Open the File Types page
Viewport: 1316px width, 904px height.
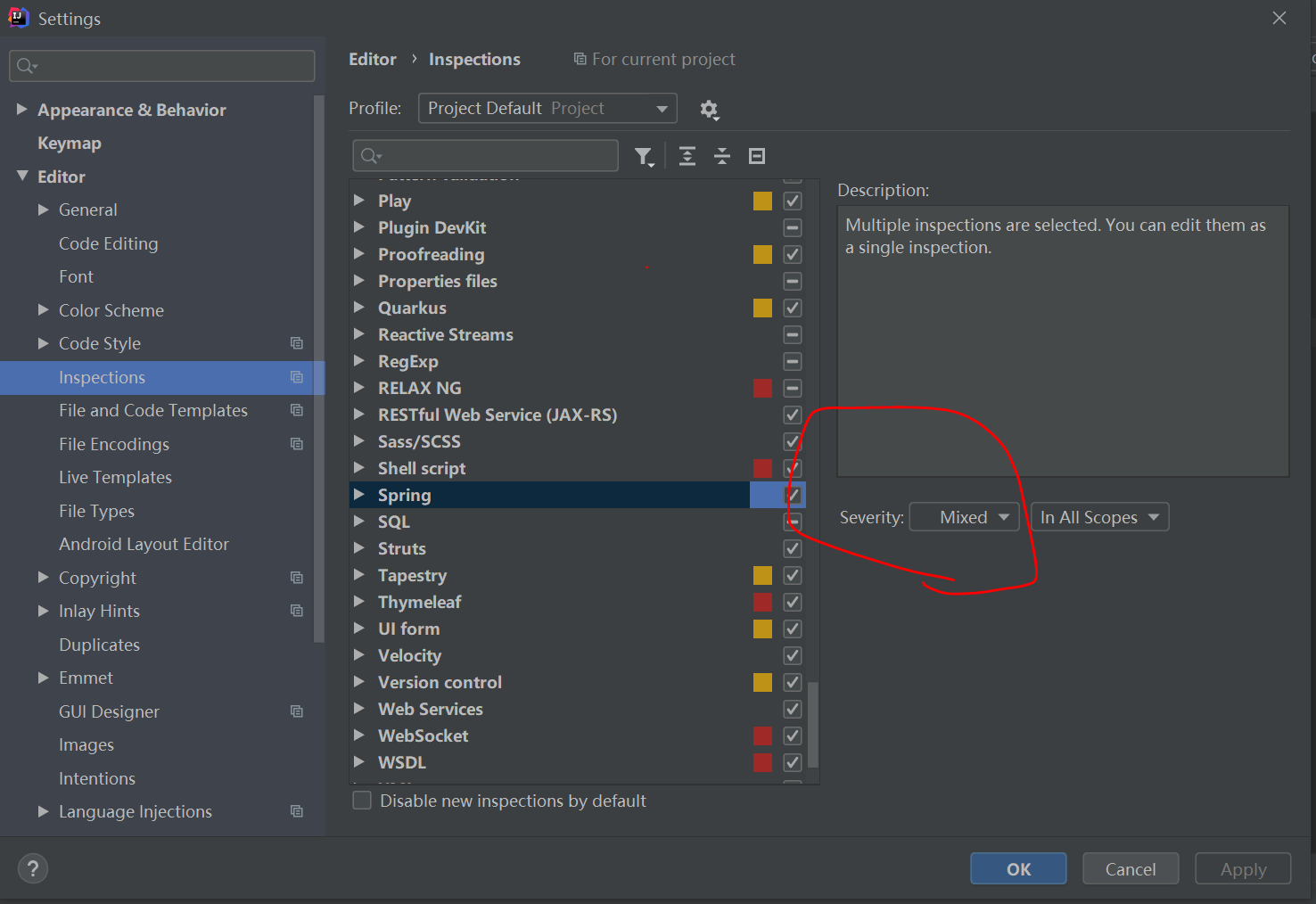96,511
